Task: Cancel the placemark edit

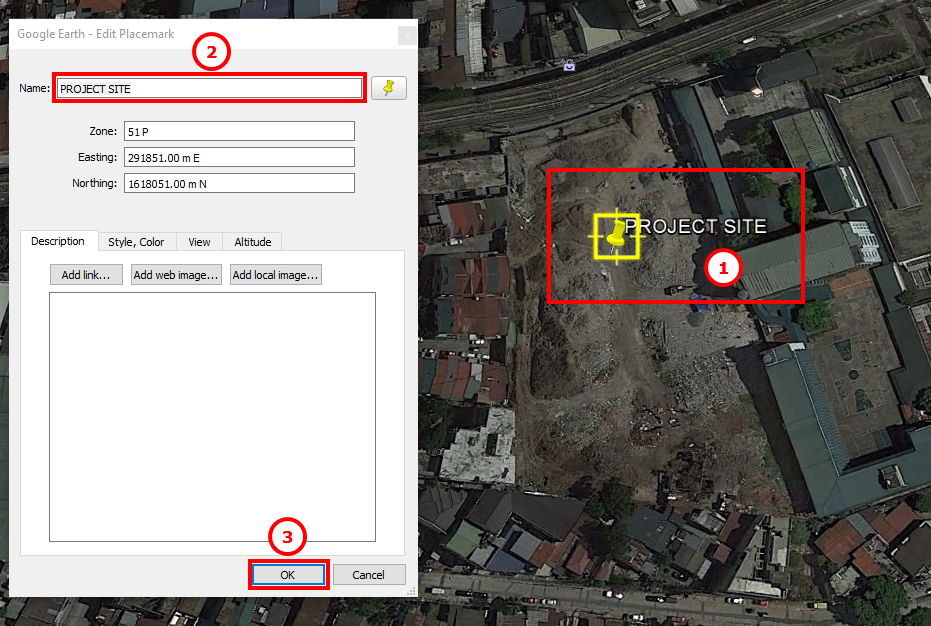Action: tap(369, 575)
